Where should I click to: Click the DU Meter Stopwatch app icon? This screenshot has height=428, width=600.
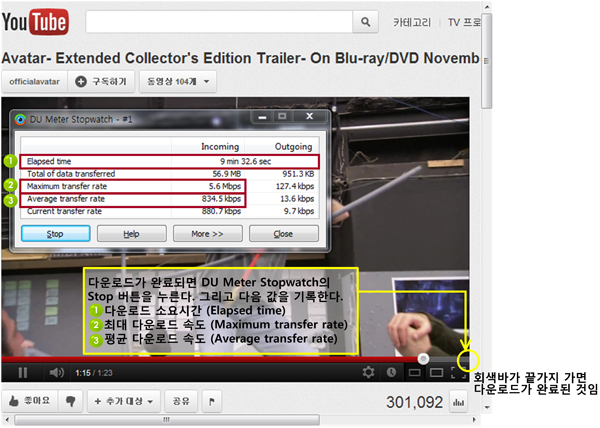20,120
